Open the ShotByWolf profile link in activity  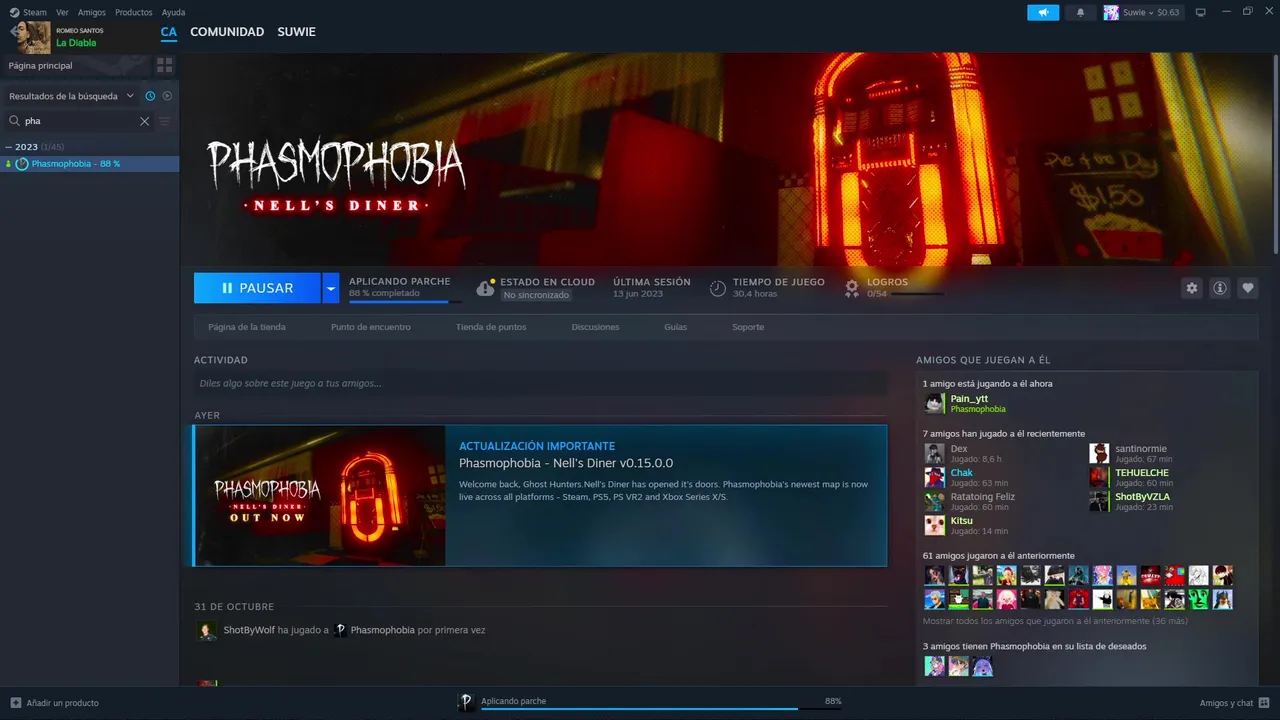[249, 630]
